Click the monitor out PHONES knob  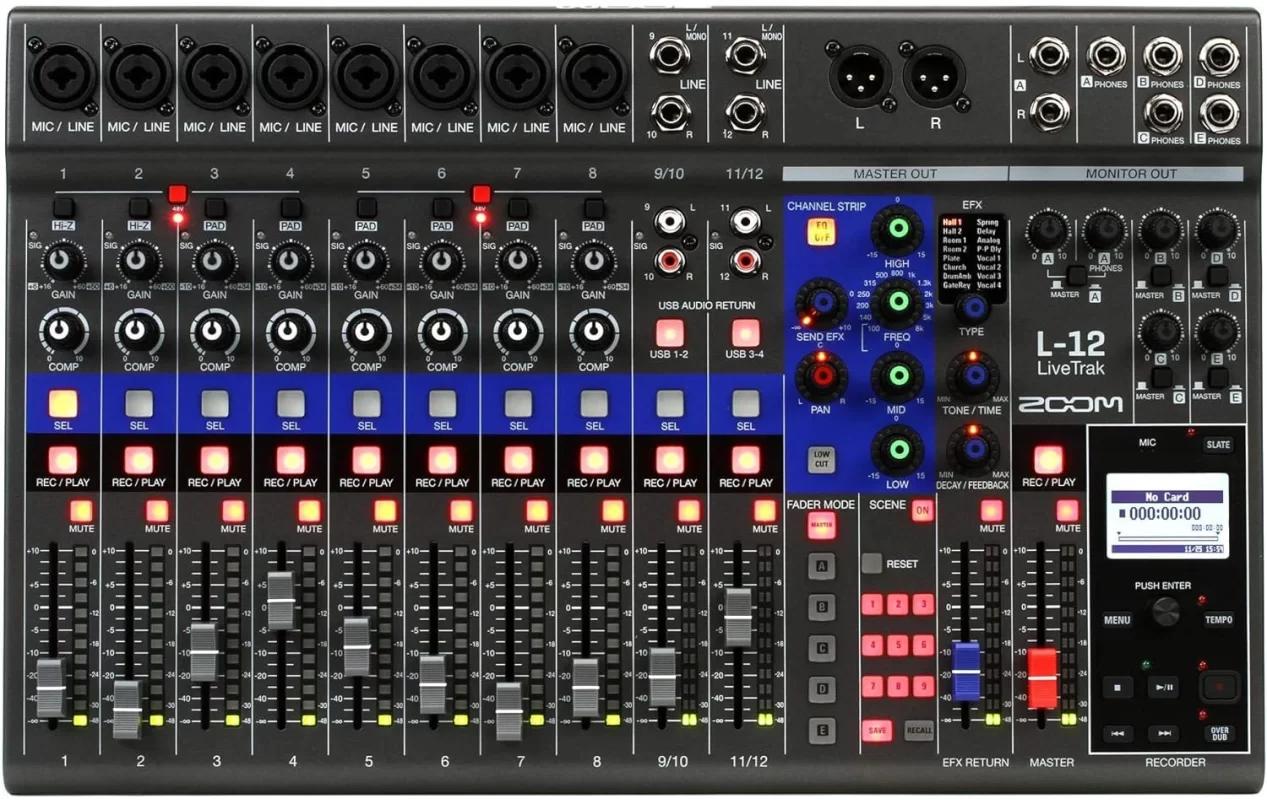tap(1104, 232)
